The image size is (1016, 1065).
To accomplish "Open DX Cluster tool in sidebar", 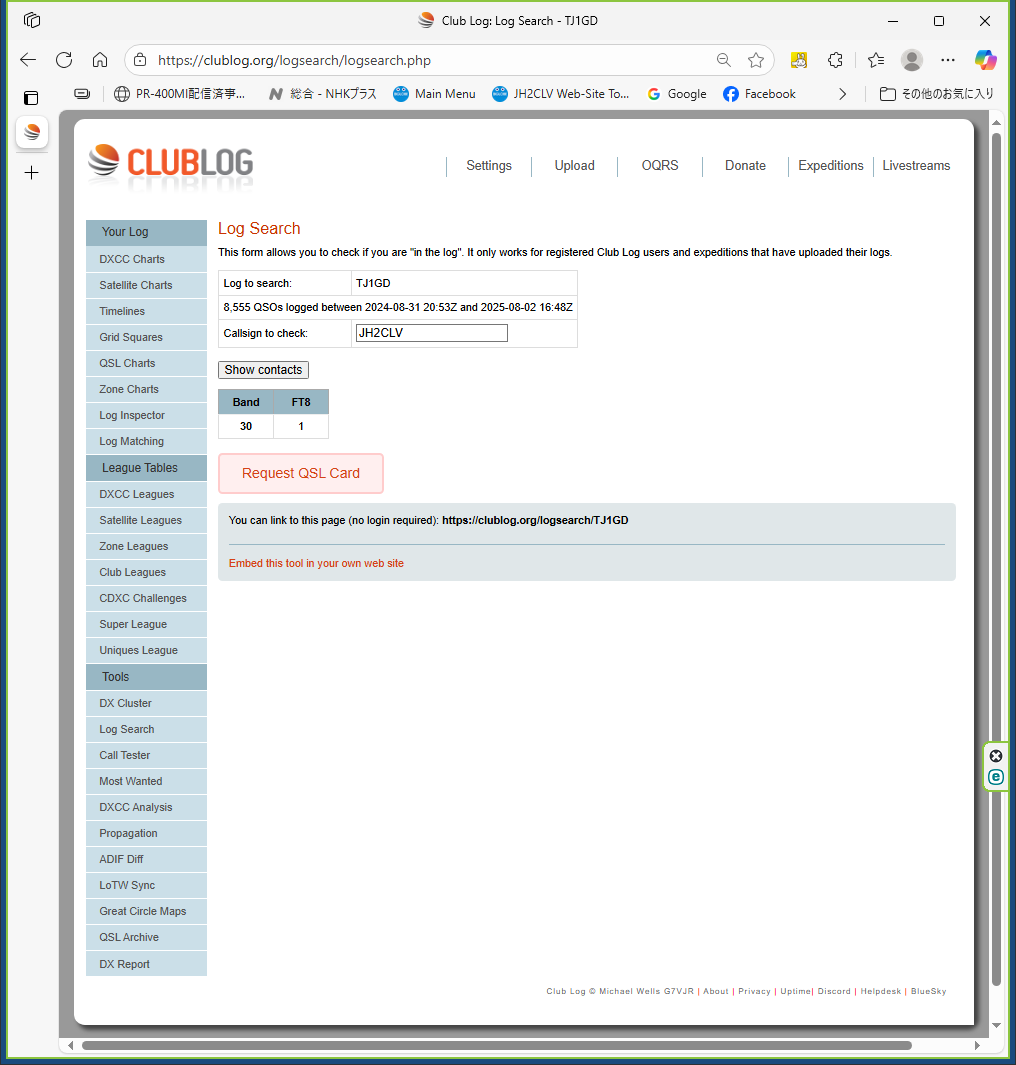I will (146, 703).
